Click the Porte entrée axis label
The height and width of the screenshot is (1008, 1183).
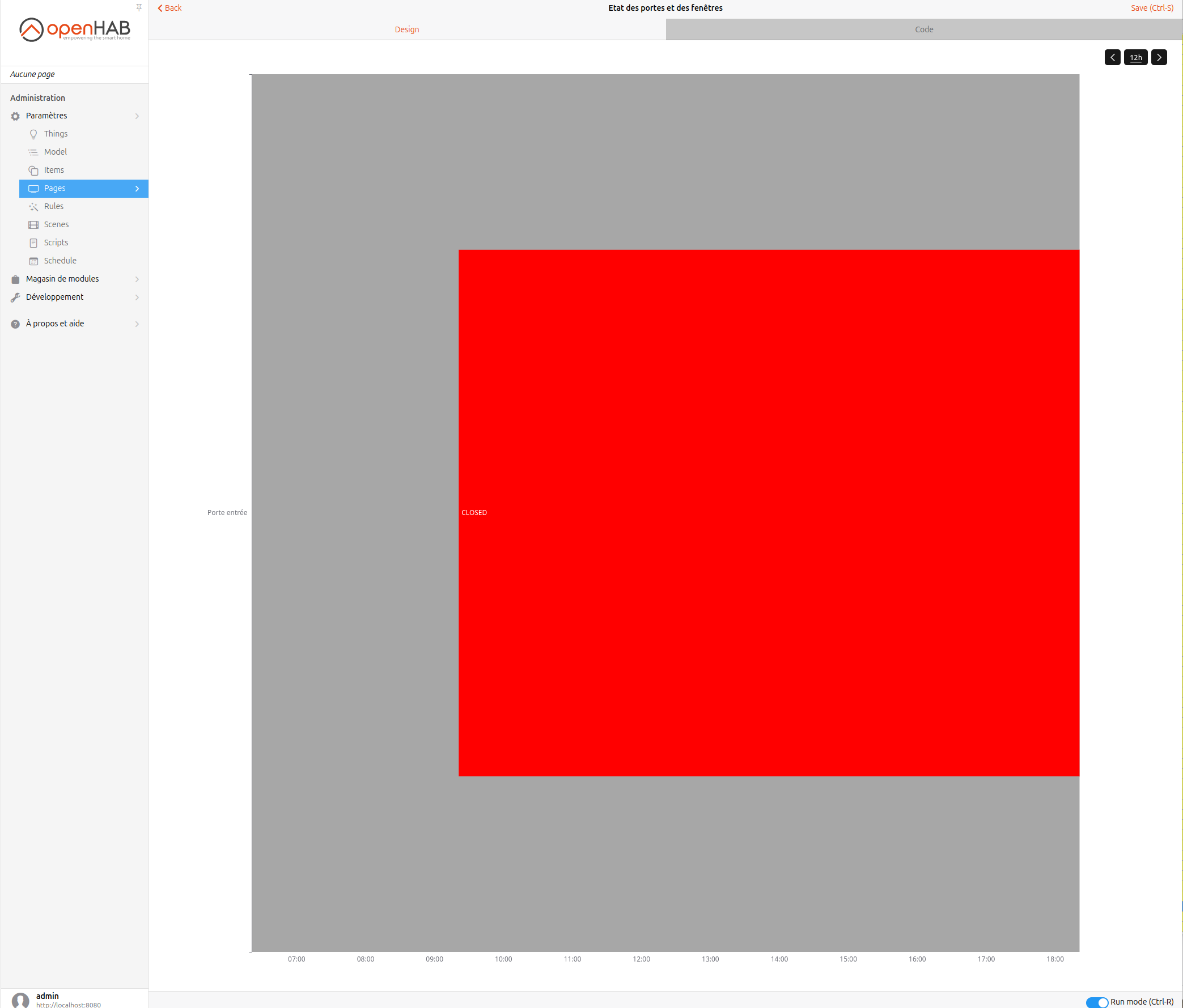(227, 513)
